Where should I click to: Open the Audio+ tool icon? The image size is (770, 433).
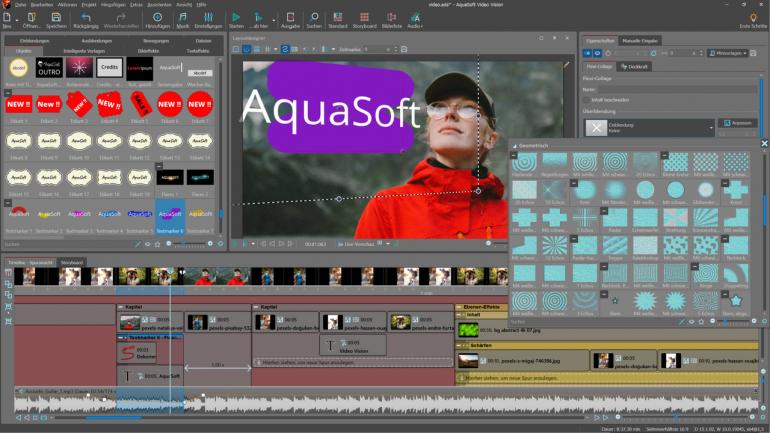[x=415, y=18]
